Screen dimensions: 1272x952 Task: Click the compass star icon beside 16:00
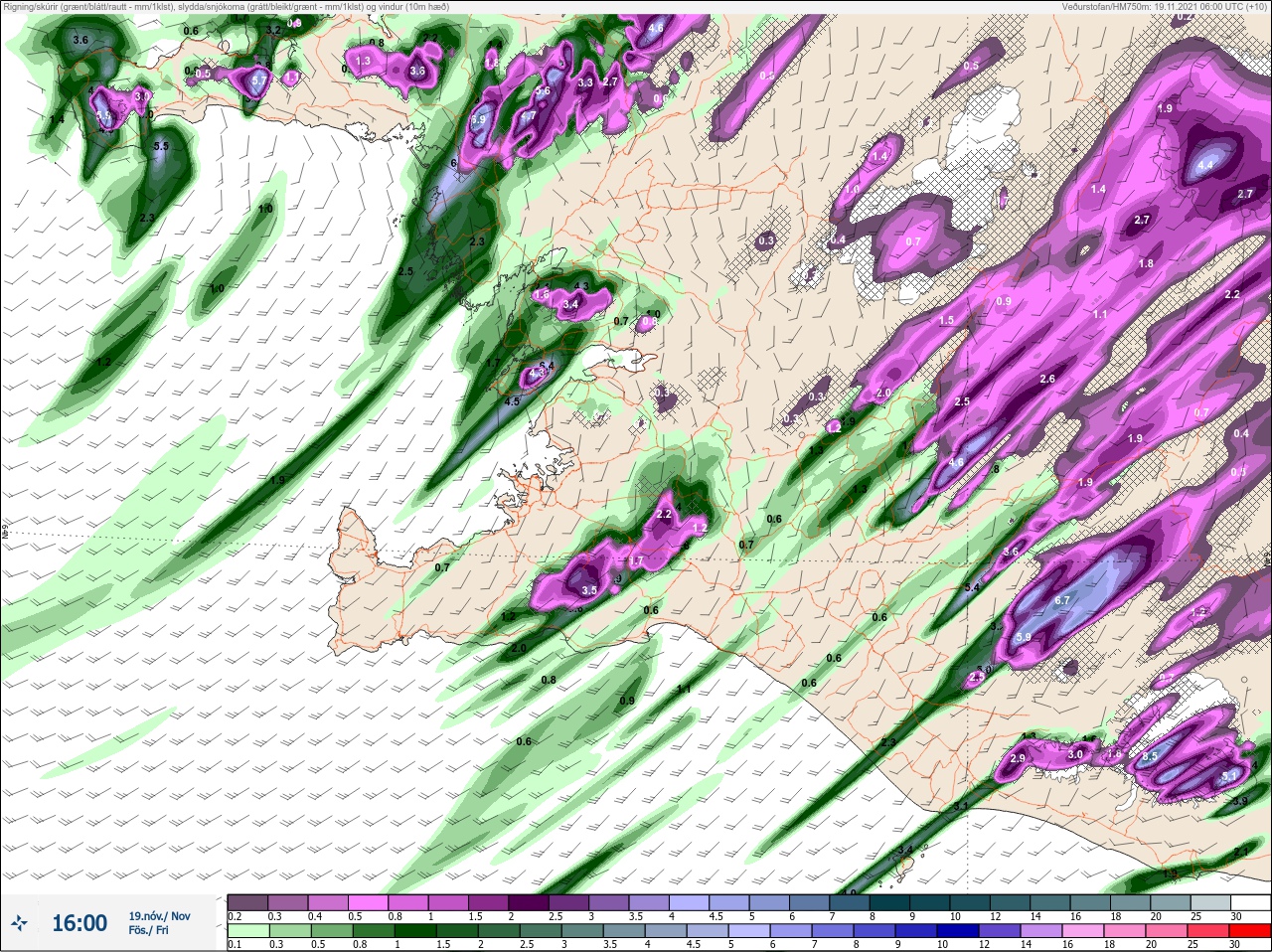(x=20, y=923)
